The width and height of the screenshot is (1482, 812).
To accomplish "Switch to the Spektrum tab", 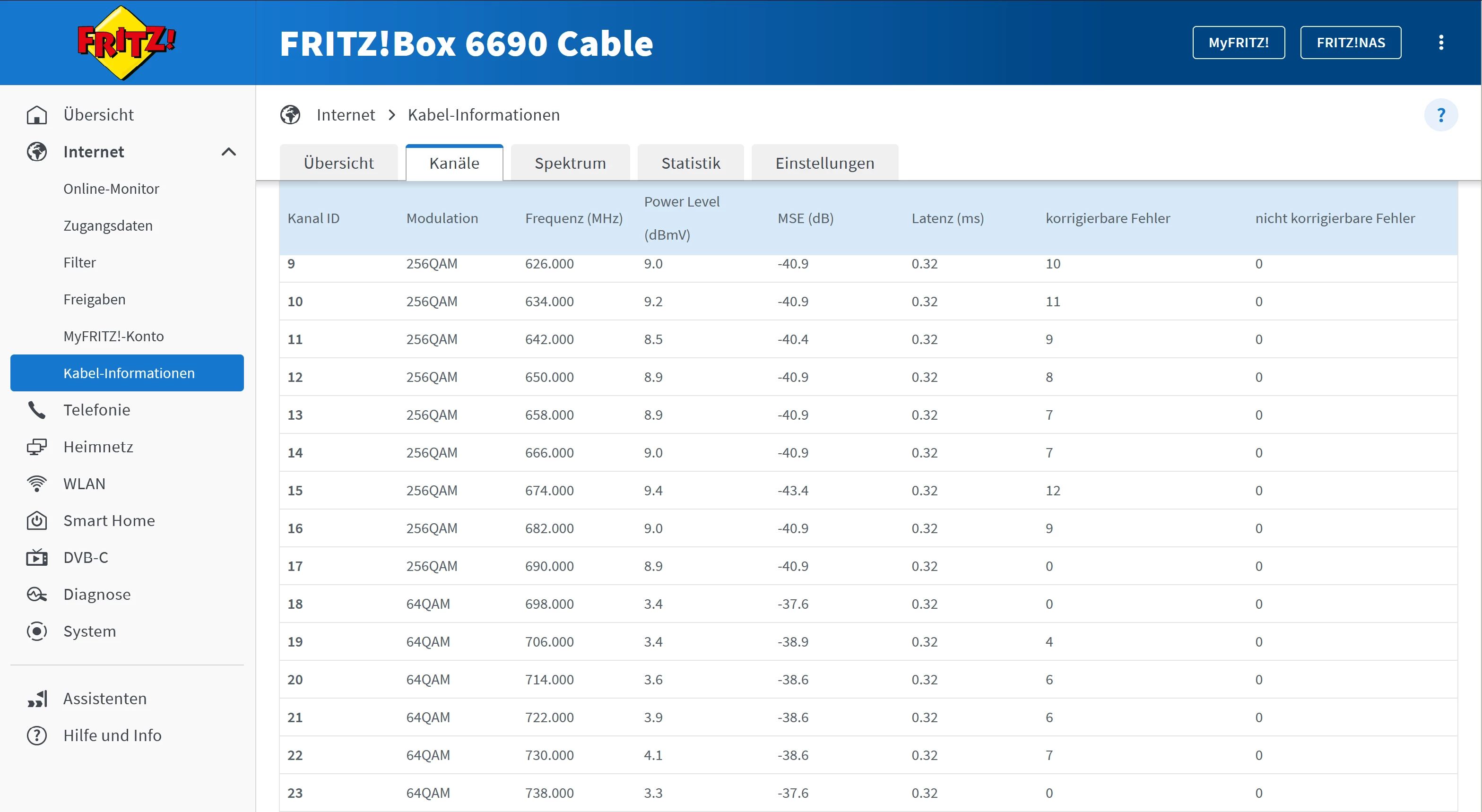I will (x=570, y=164).
